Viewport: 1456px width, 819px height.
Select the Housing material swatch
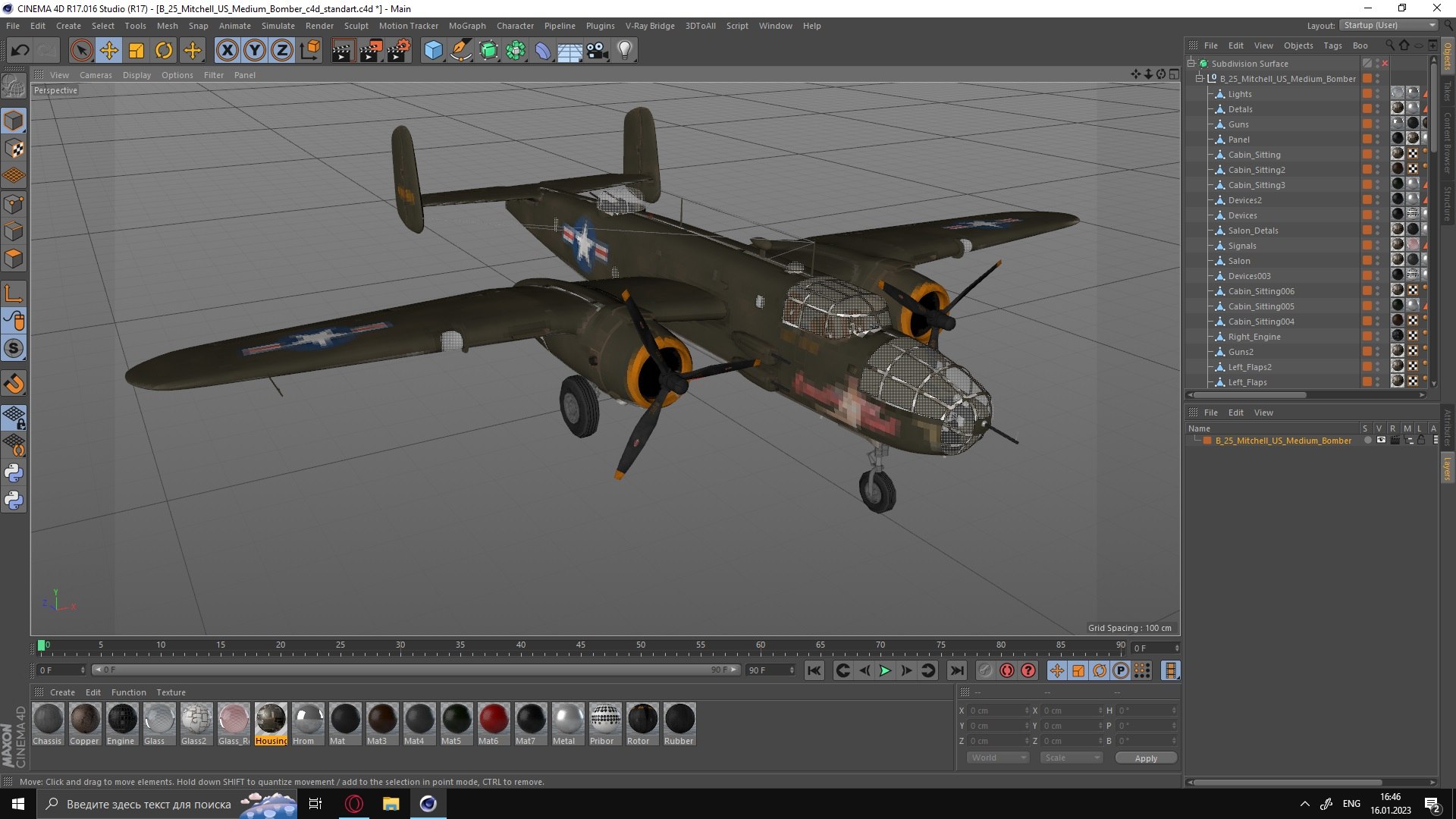[271, 724]
